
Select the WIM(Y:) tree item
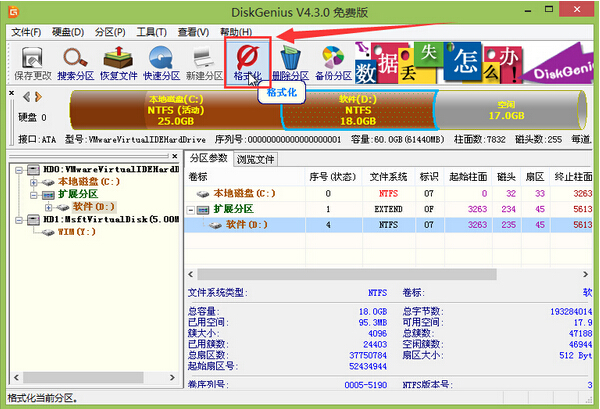(x=77, y=232)
